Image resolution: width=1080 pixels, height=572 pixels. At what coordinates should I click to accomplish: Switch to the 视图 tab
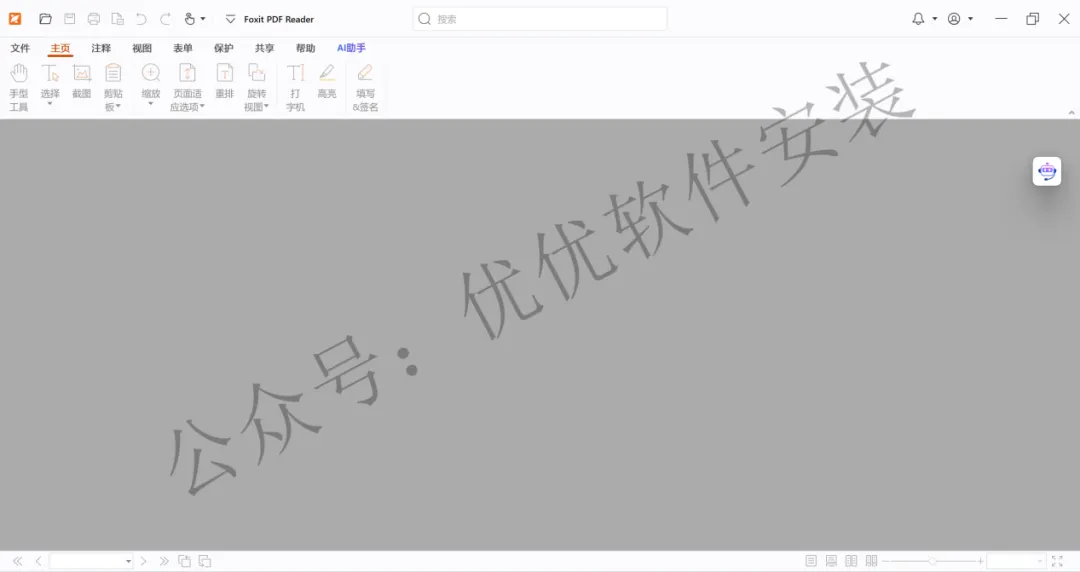tap(142, 48)
